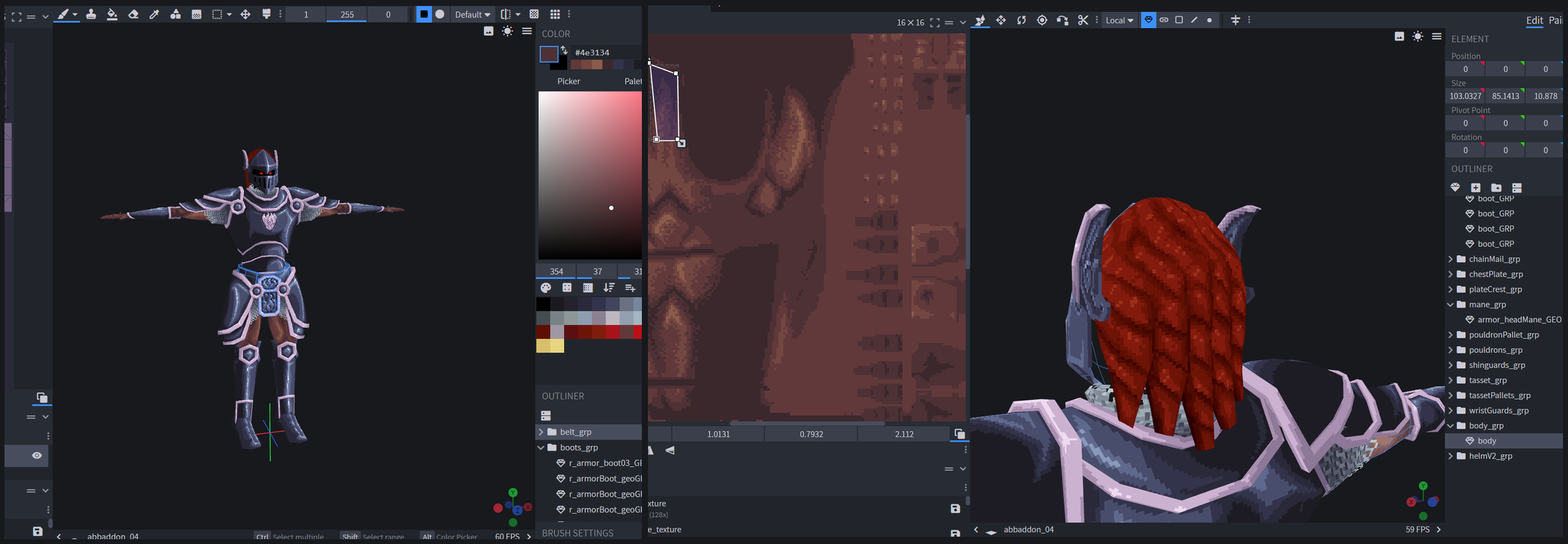Click the main color swatch #4e3134
This screenshot has height=544, width=1568.
(549, 55)
